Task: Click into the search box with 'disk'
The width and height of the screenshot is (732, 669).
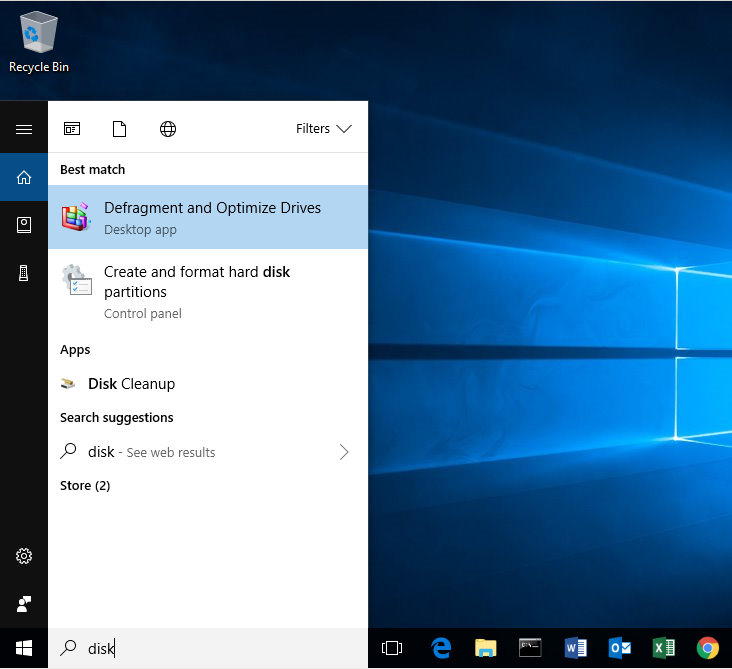Action: [x=208, y=648]
